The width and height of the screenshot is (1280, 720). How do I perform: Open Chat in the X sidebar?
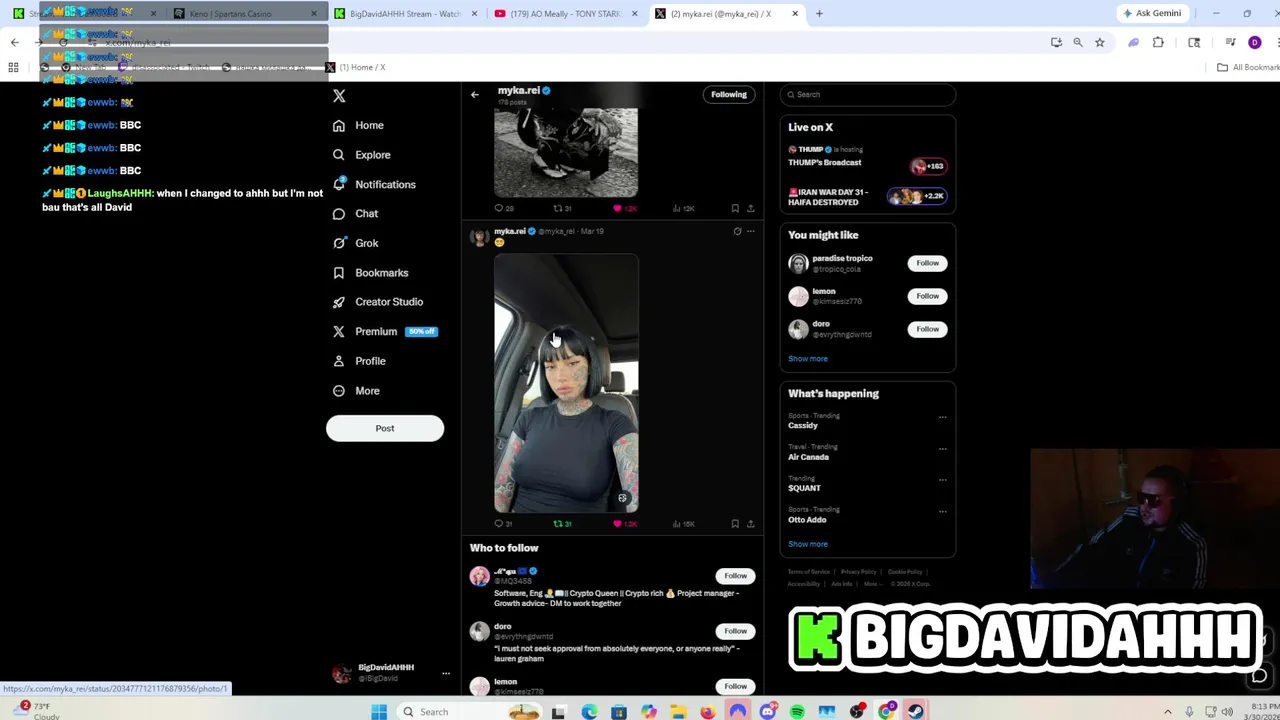pyautogui.click(x=355, y=214)
